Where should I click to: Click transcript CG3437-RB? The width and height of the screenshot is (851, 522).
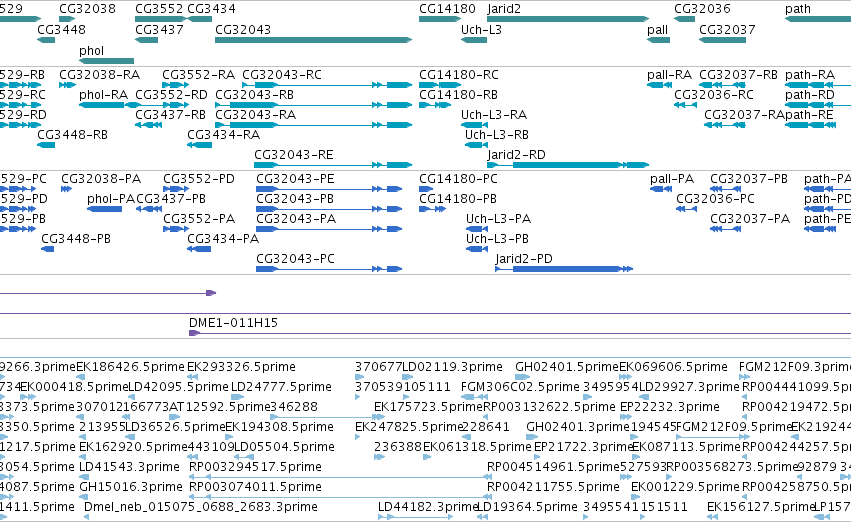(170, 114)
